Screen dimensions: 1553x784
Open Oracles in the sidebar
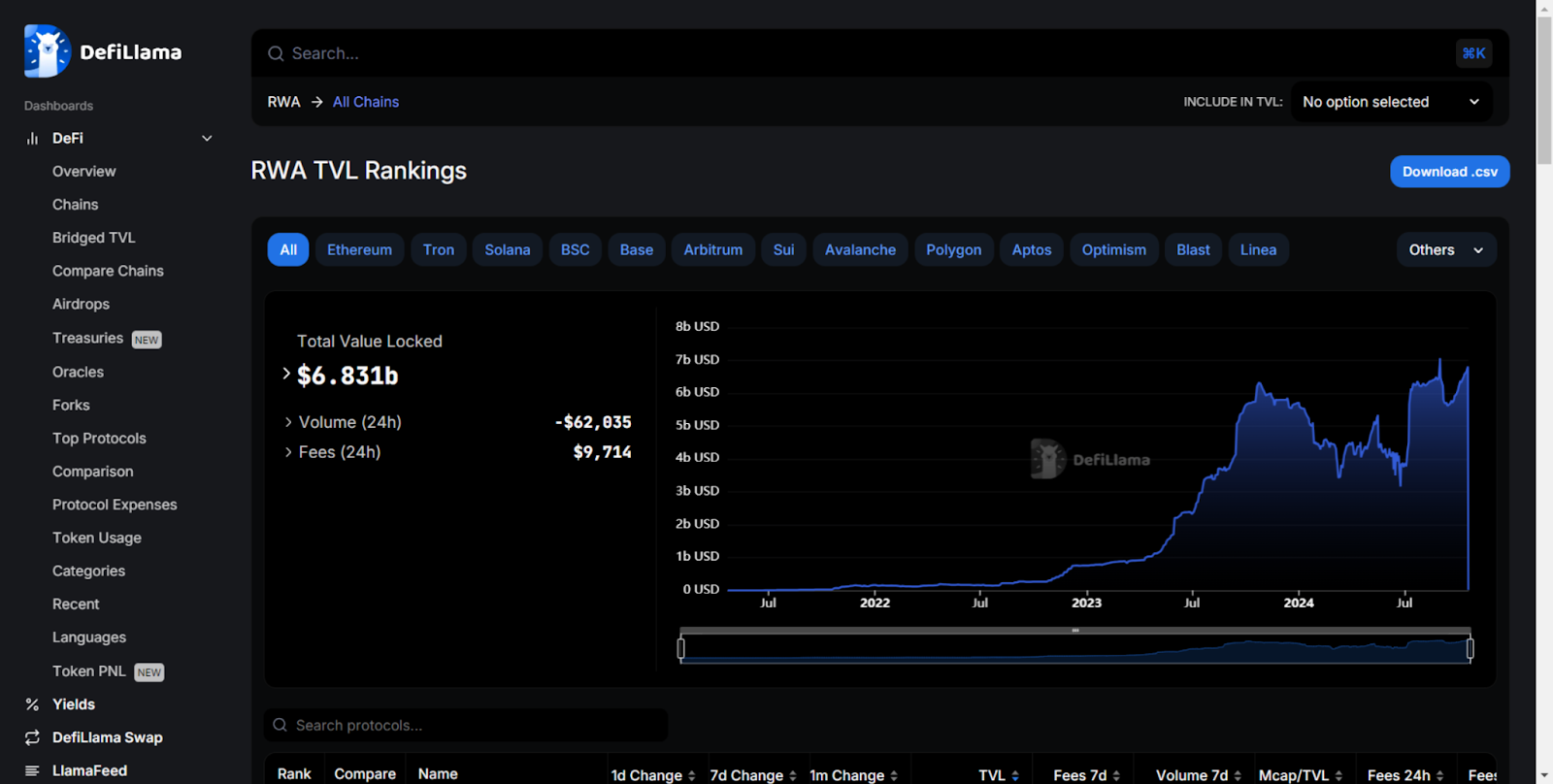click(78, 372)
